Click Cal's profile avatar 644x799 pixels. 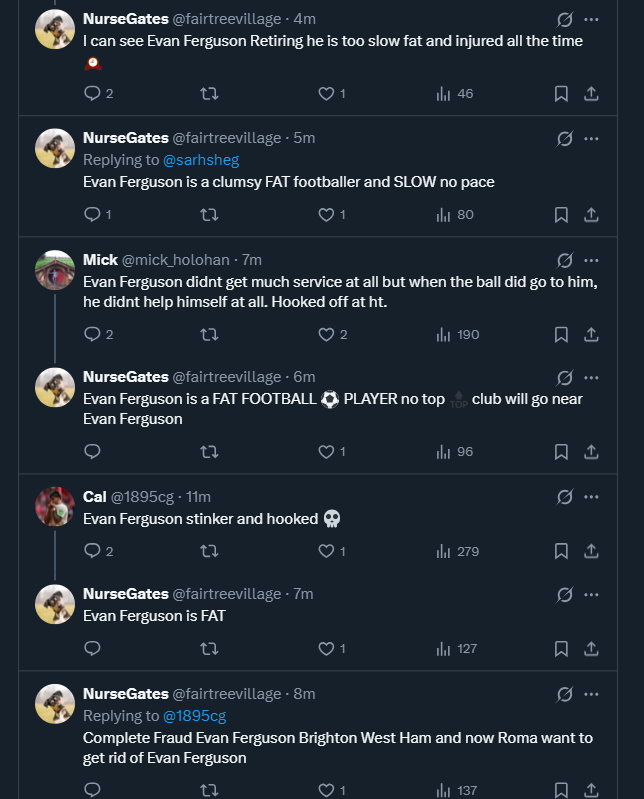(55, 507)
